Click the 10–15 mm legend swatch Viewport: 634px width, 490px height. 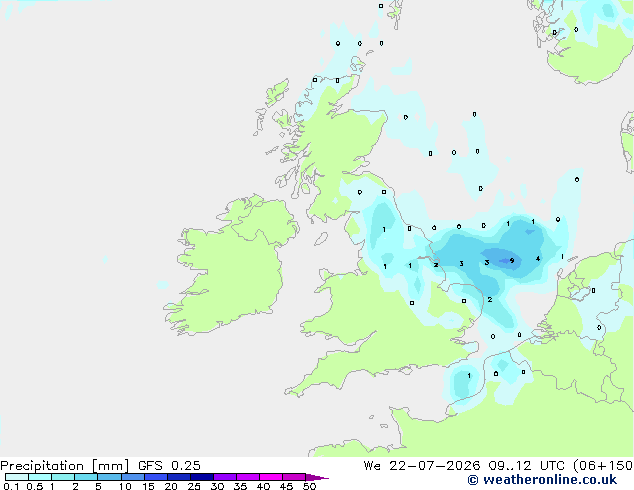pyautogui.click(x=133, y=477)
